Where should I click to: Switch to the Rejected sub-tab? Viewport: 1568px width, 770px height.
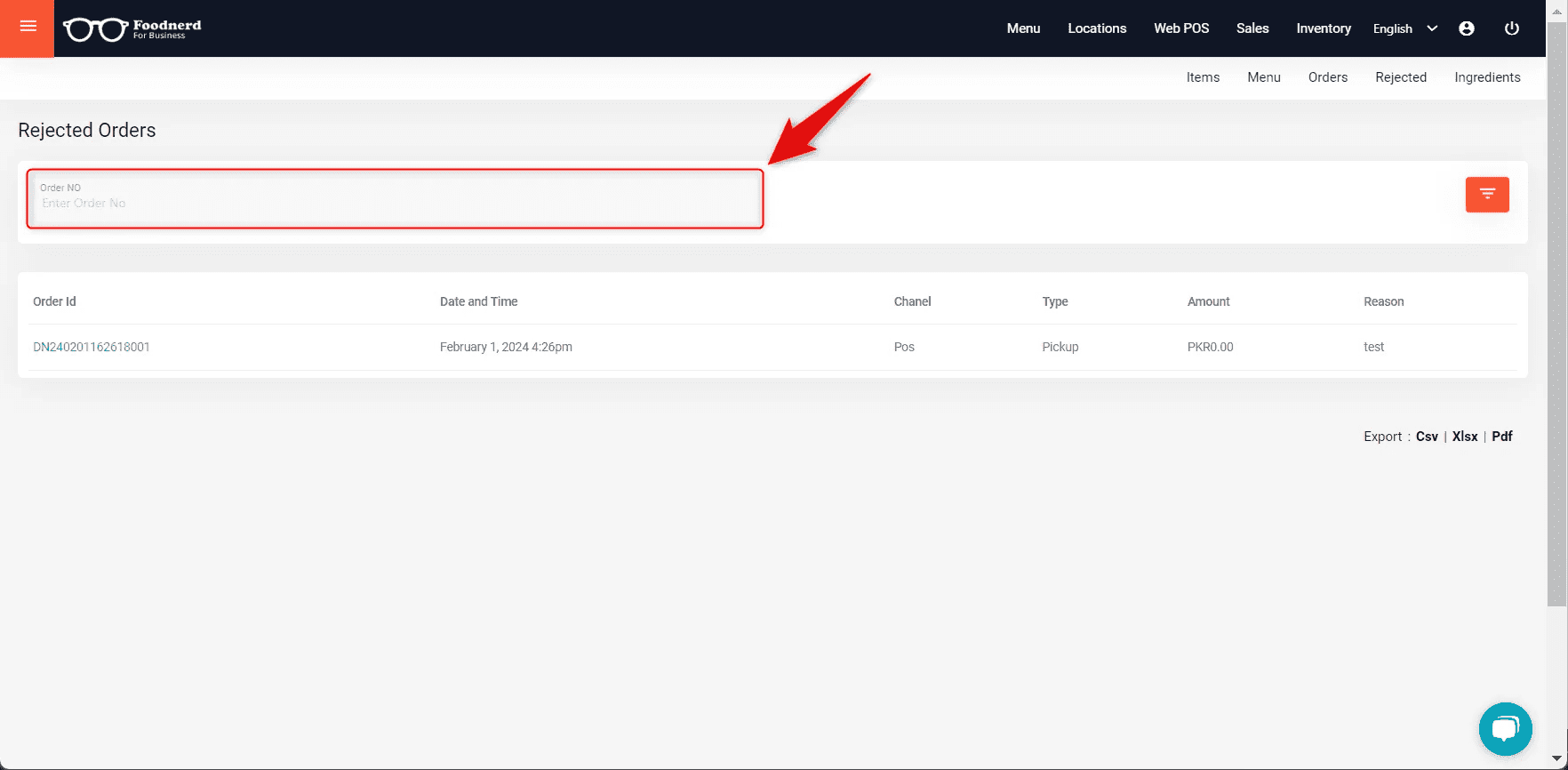[1401, 77]
